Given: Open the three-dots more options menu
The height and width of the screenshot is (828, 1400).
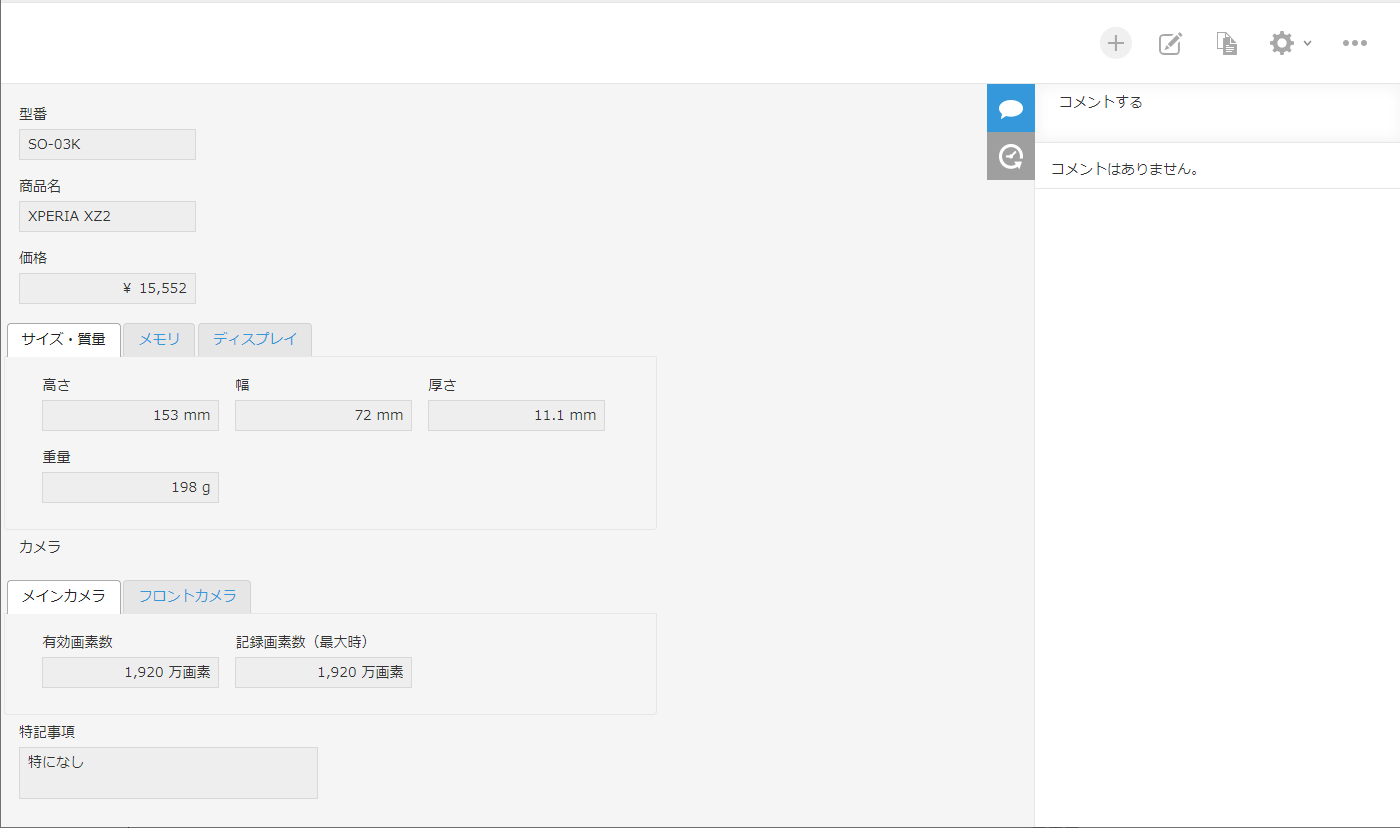Looking at the screenshot, I should 1355,43.
